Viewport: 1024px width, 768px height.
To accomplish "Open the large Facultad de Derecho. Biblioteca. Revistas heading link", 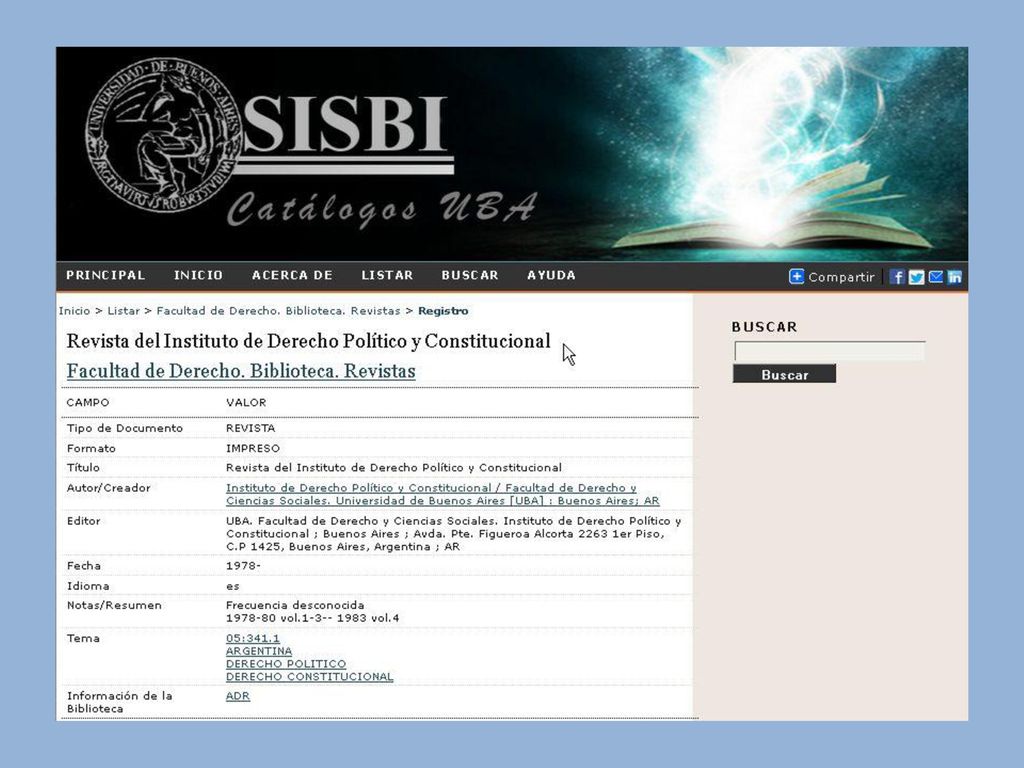I will point(241,371).
